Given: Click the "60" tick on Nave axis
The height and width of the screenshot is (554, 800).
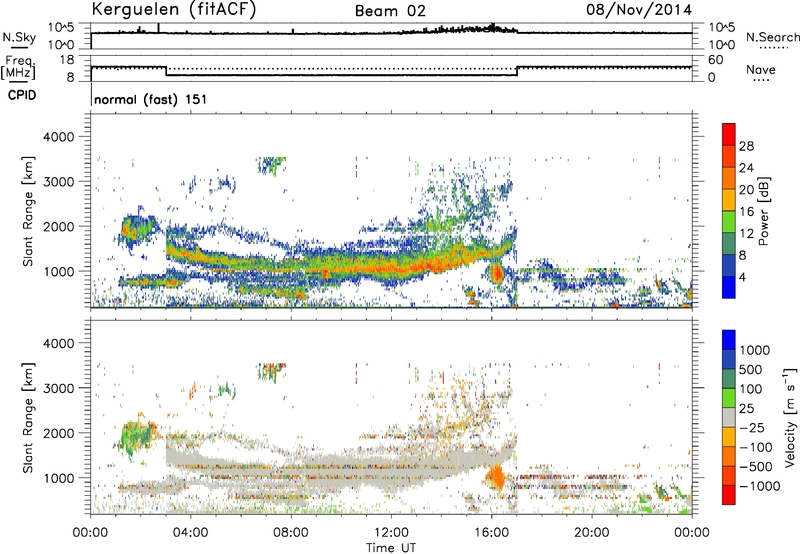Looking at the screenshot, I should pyautogui.click(x=716, y=60).
